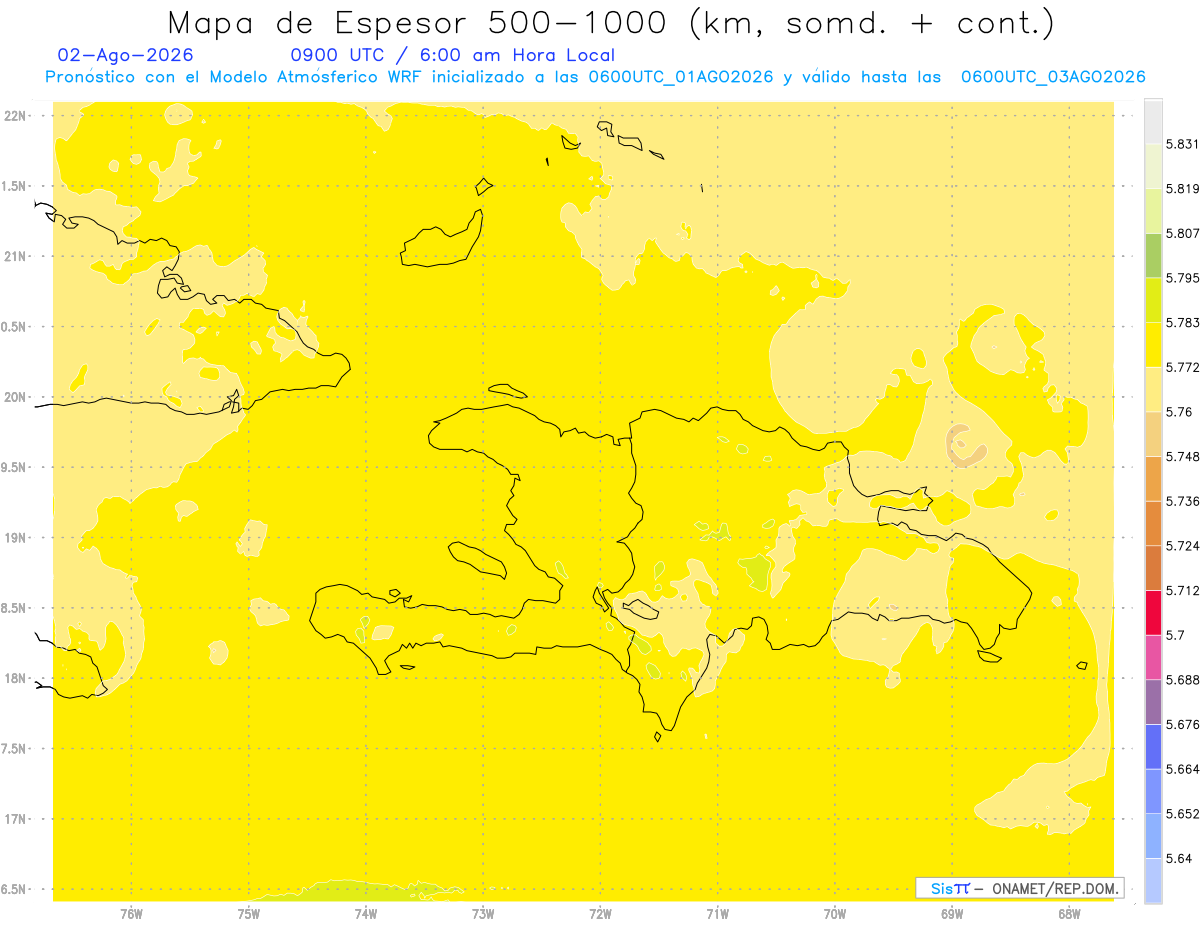Click the 'SisTT - ONAMET/REP.DOM.' credit box
Image resolution: width=1200 pixels, height=927 pixels.
(x=1020, y=888)
